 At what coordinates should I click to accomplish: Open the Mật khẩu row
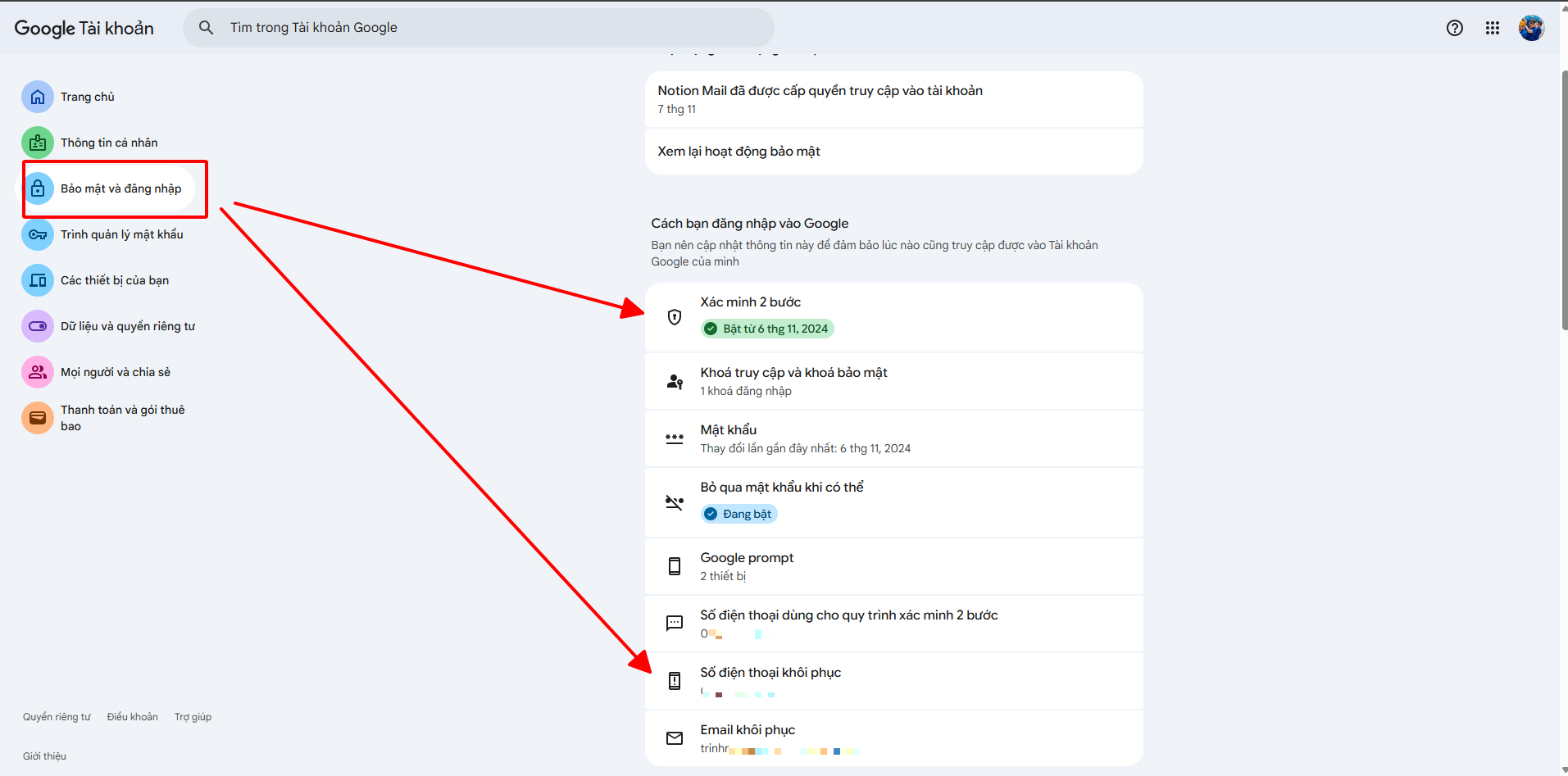click(893, 438)
